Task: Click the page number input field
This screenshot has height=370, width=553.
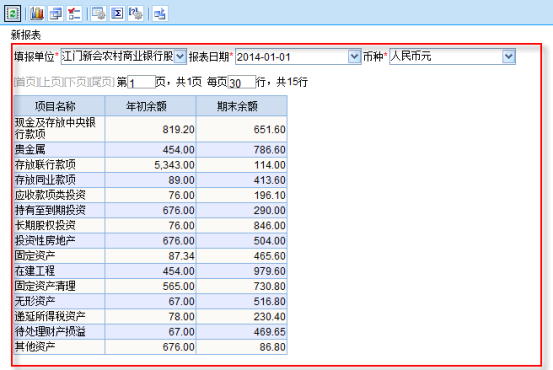Action: [141, 83]
